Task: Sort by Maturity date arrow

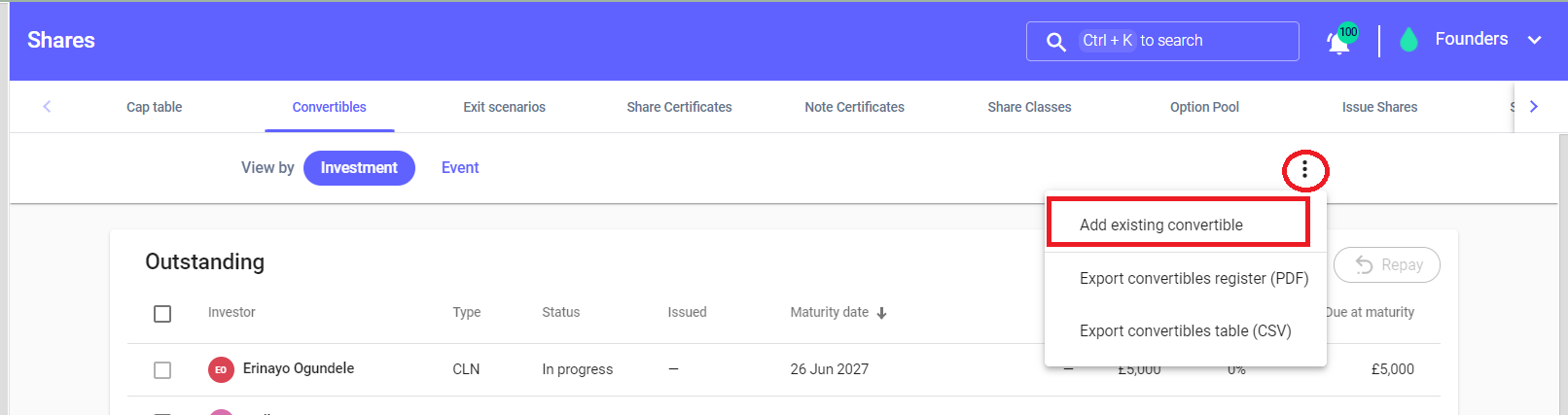Action: point(881,313)
